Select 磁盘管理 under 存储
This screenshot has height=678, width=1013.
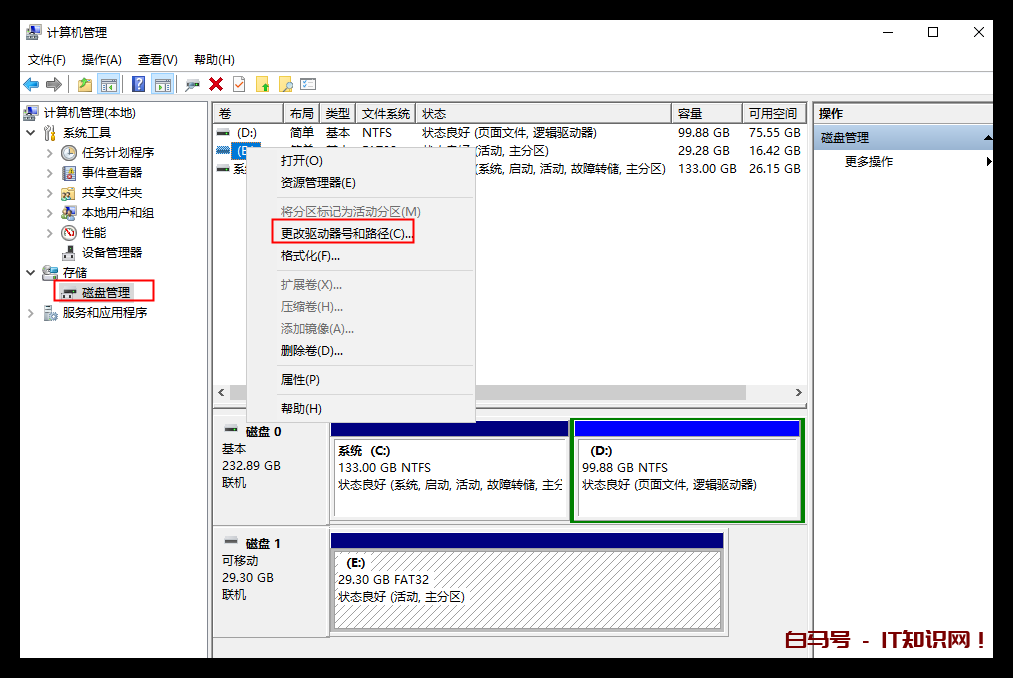(106, 292)
